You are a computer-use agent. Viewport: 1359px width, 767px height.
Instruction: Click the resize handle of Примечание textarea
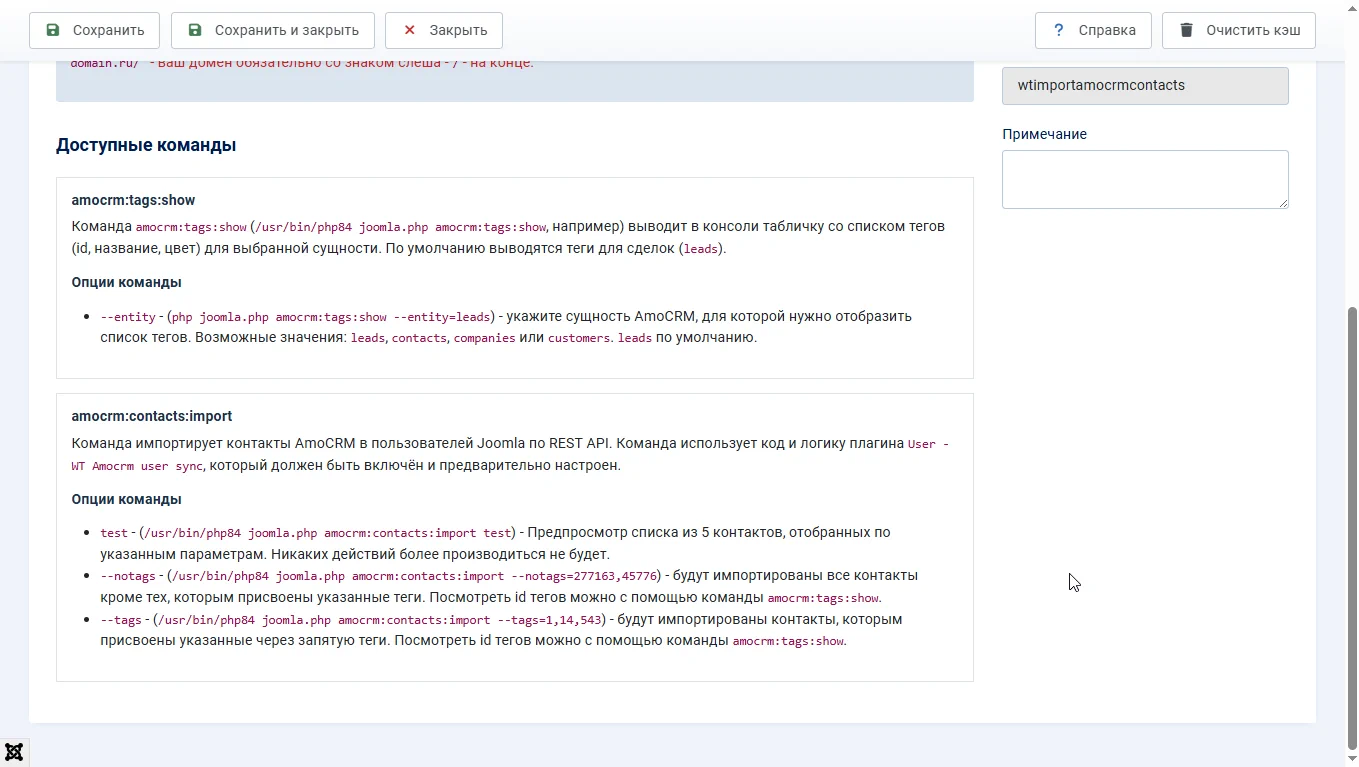(1283, 203)
